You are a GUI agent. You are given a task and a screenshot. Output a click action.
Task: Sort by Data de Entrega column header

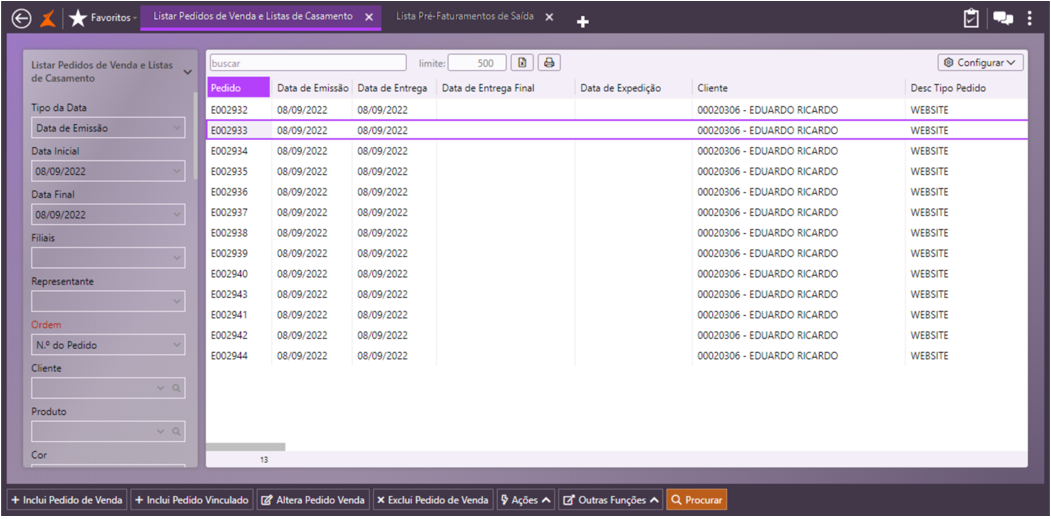tap(393, 88)
